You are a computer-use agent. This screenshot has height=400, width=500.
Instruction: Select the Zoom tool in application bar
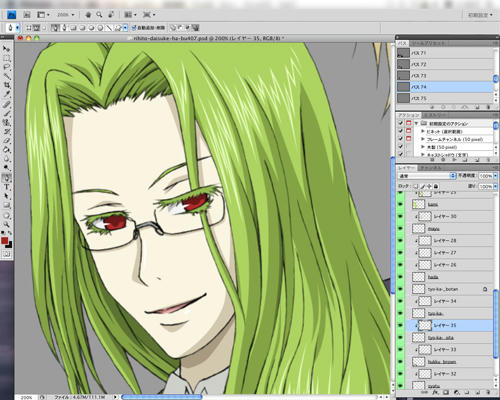tap(99, 15)
